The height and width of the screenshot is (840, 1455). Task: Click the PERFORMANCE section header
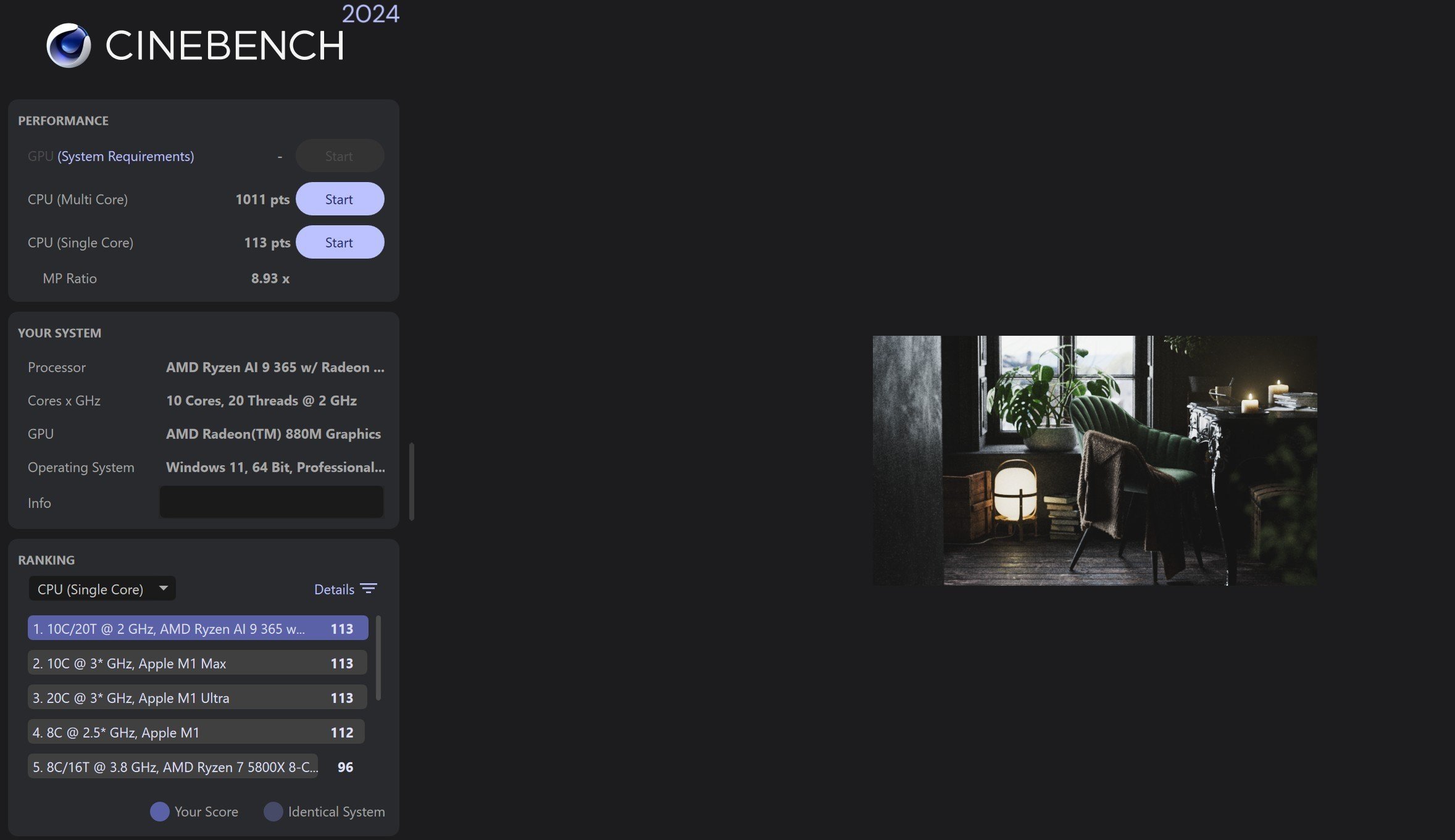(x=63, y=119)
